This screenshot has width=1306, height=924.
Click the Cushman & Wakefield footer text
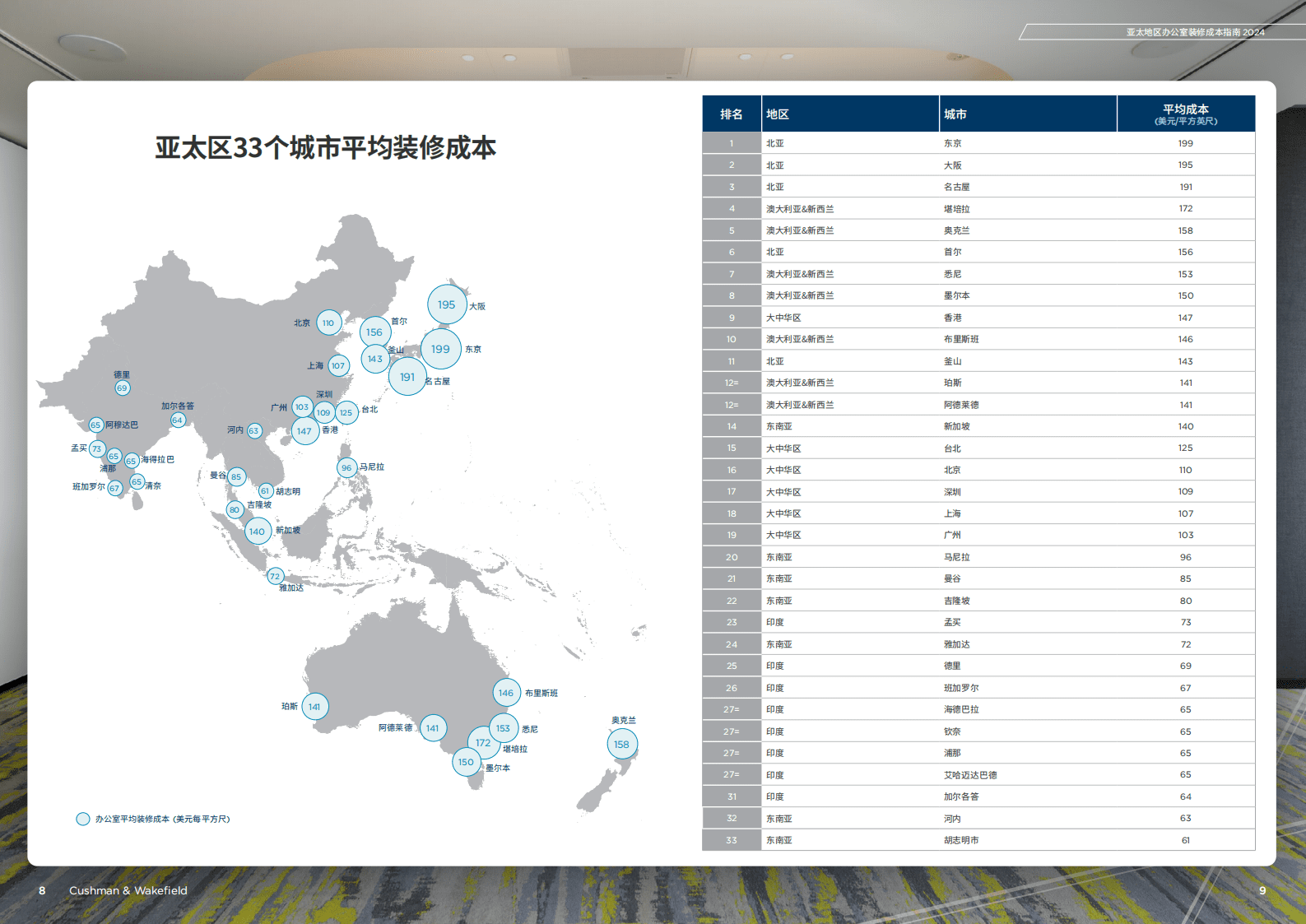(128, 890)
